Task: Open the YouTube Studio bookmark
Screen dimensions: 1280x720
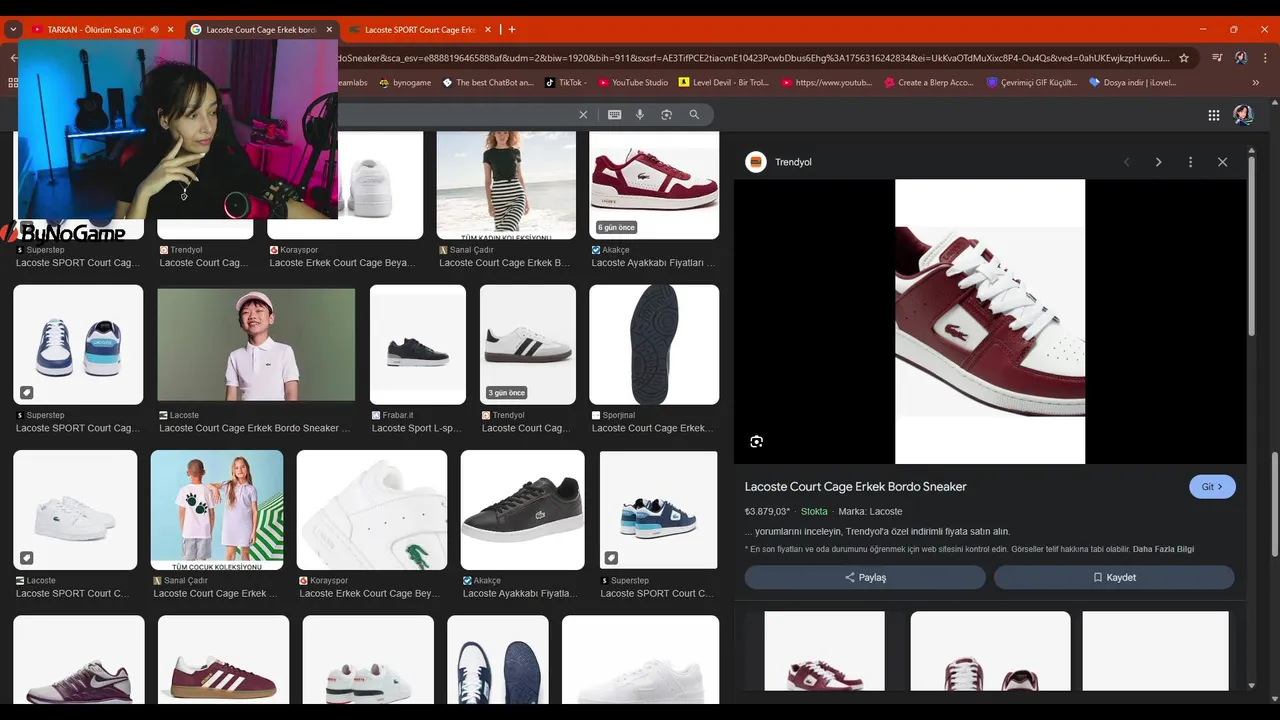Action: (633, 83)
